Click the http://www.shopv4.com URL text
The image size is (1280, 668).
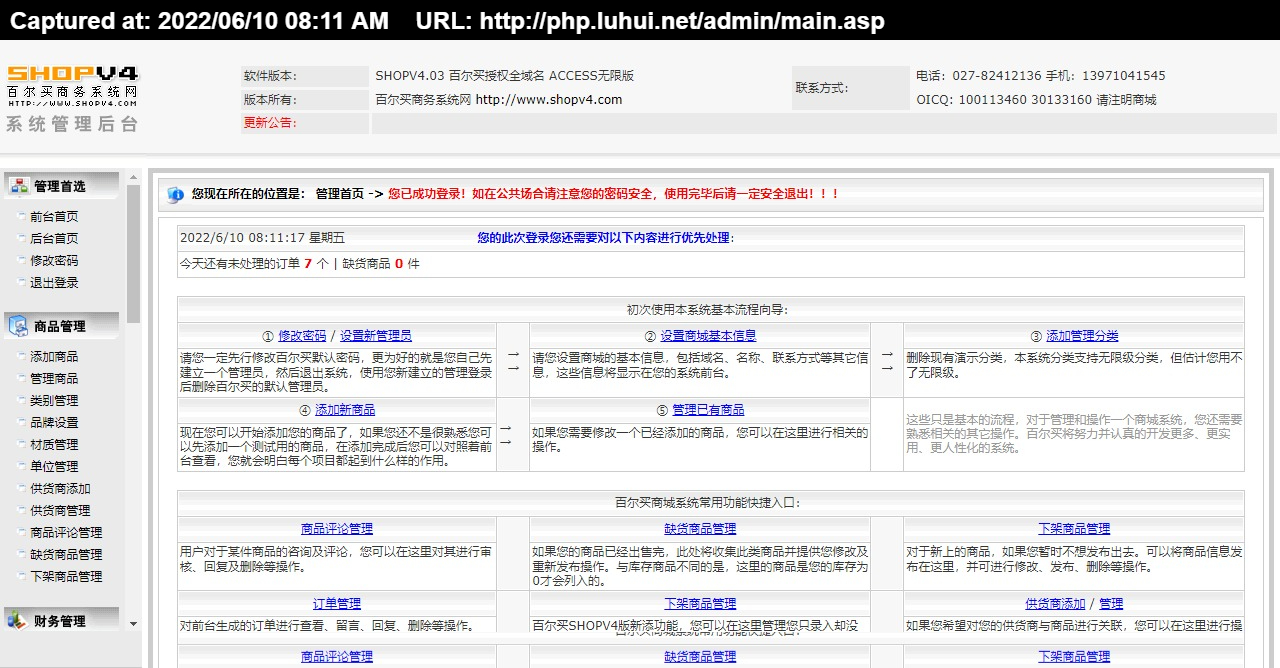pos(549,99)
